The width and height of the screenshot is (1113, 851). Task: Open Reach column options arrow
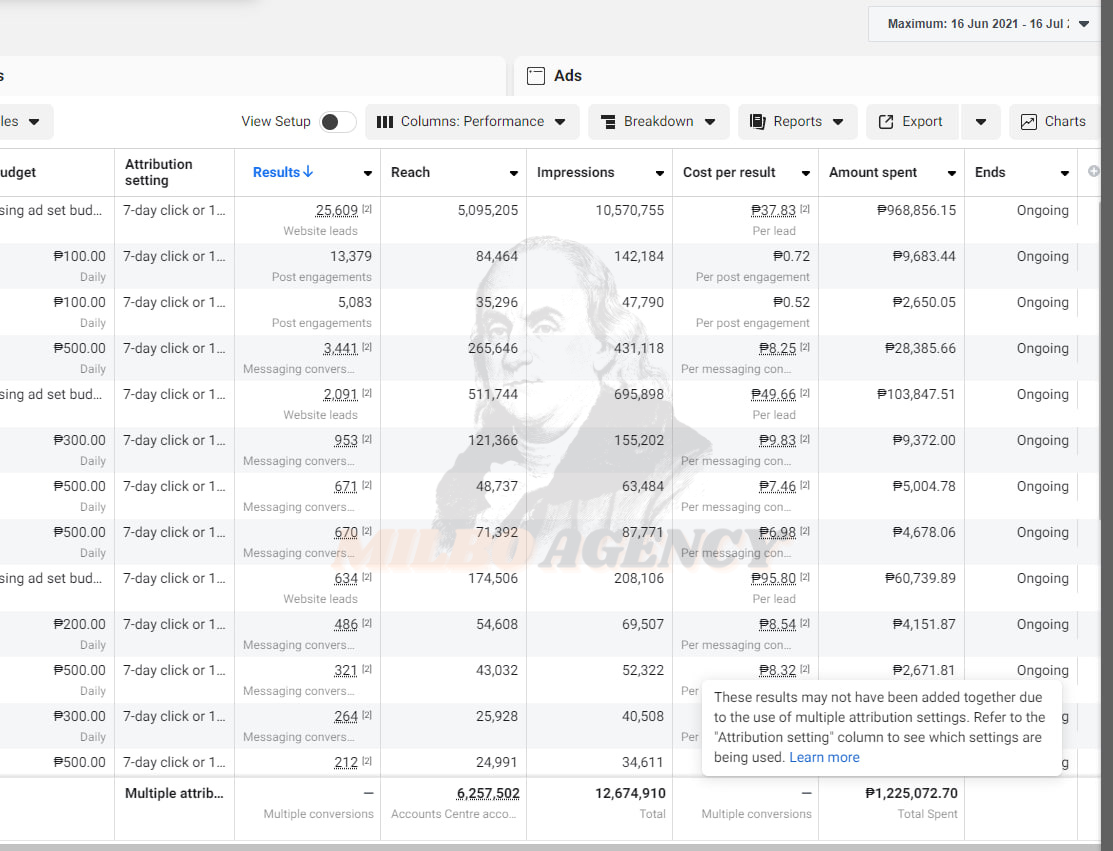coord(514,173)
